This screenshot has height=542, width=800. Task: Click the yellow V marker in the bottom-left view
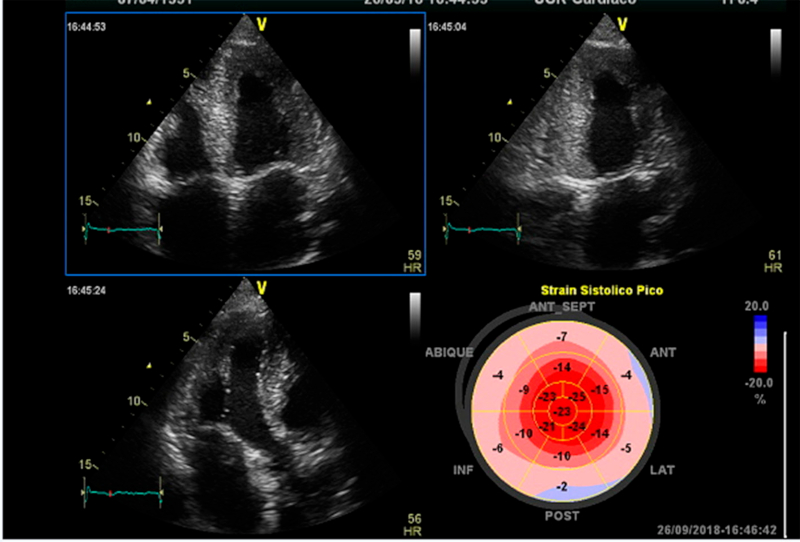pyautogui.click(x=262, y=289)
